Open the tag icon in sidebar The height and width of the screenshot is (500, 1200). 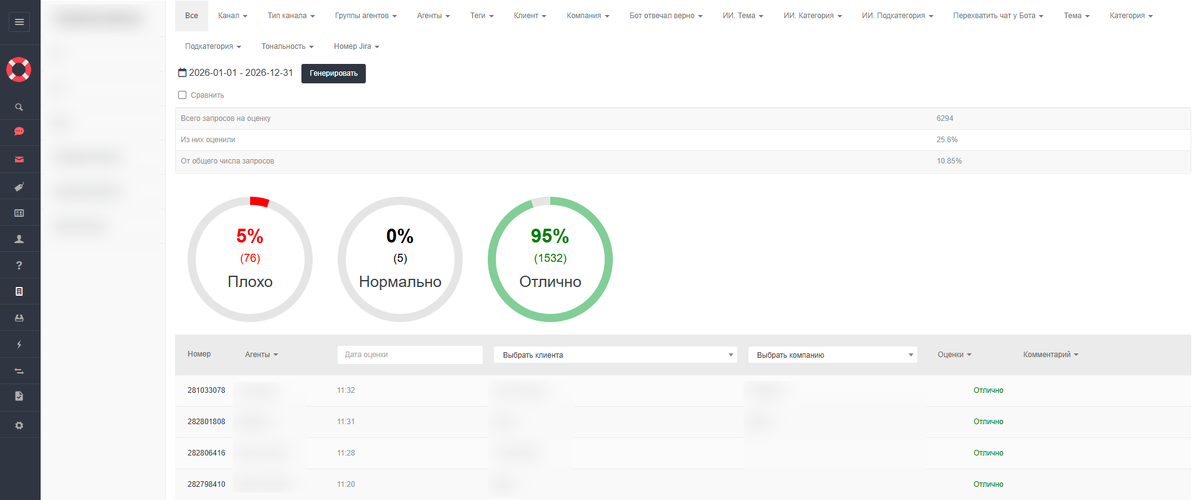click(x=19, y=186)
